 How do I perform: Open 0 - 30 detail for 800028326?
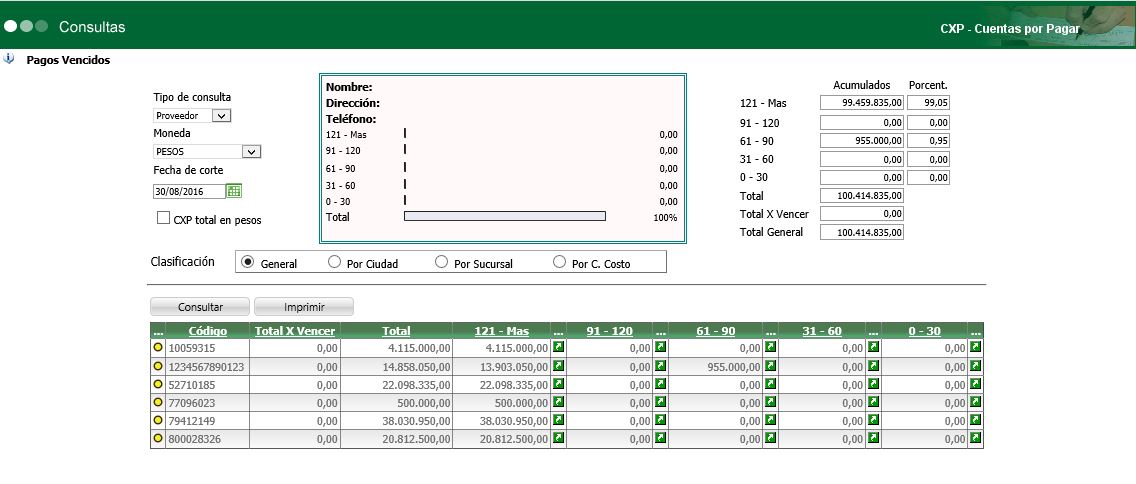click(x=976, y=438)
